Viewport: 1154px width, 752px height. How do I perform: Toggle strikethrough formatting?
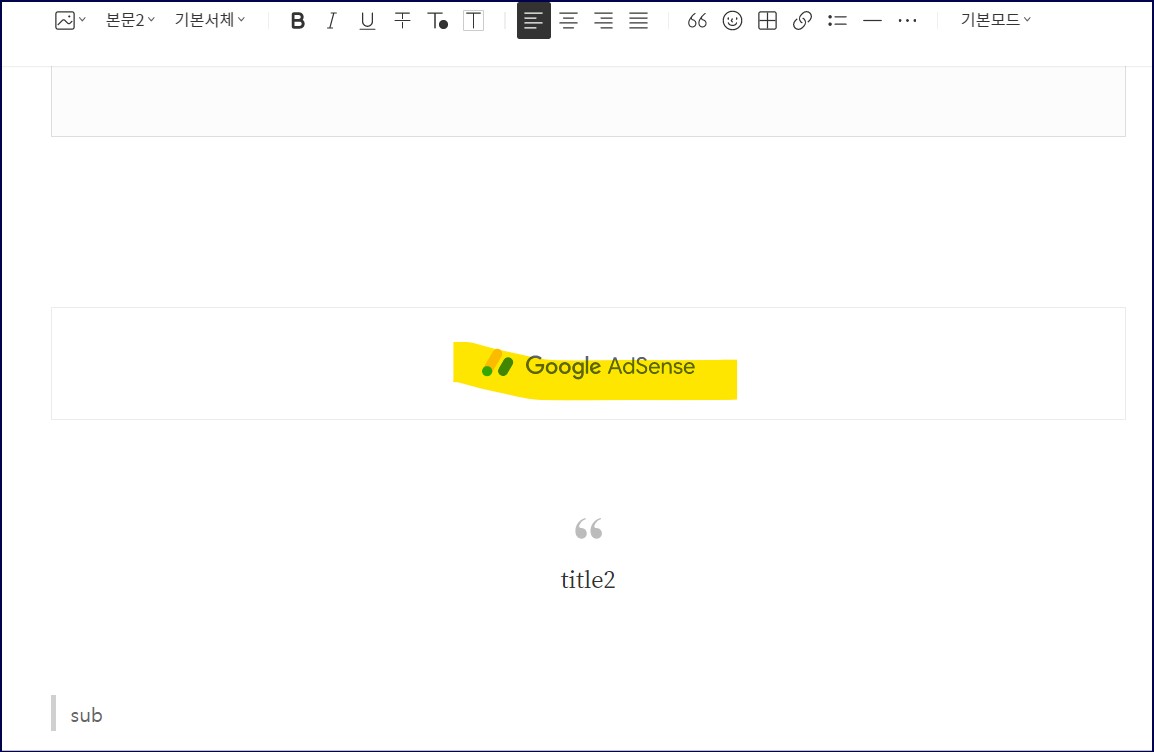tap(402, 21)
